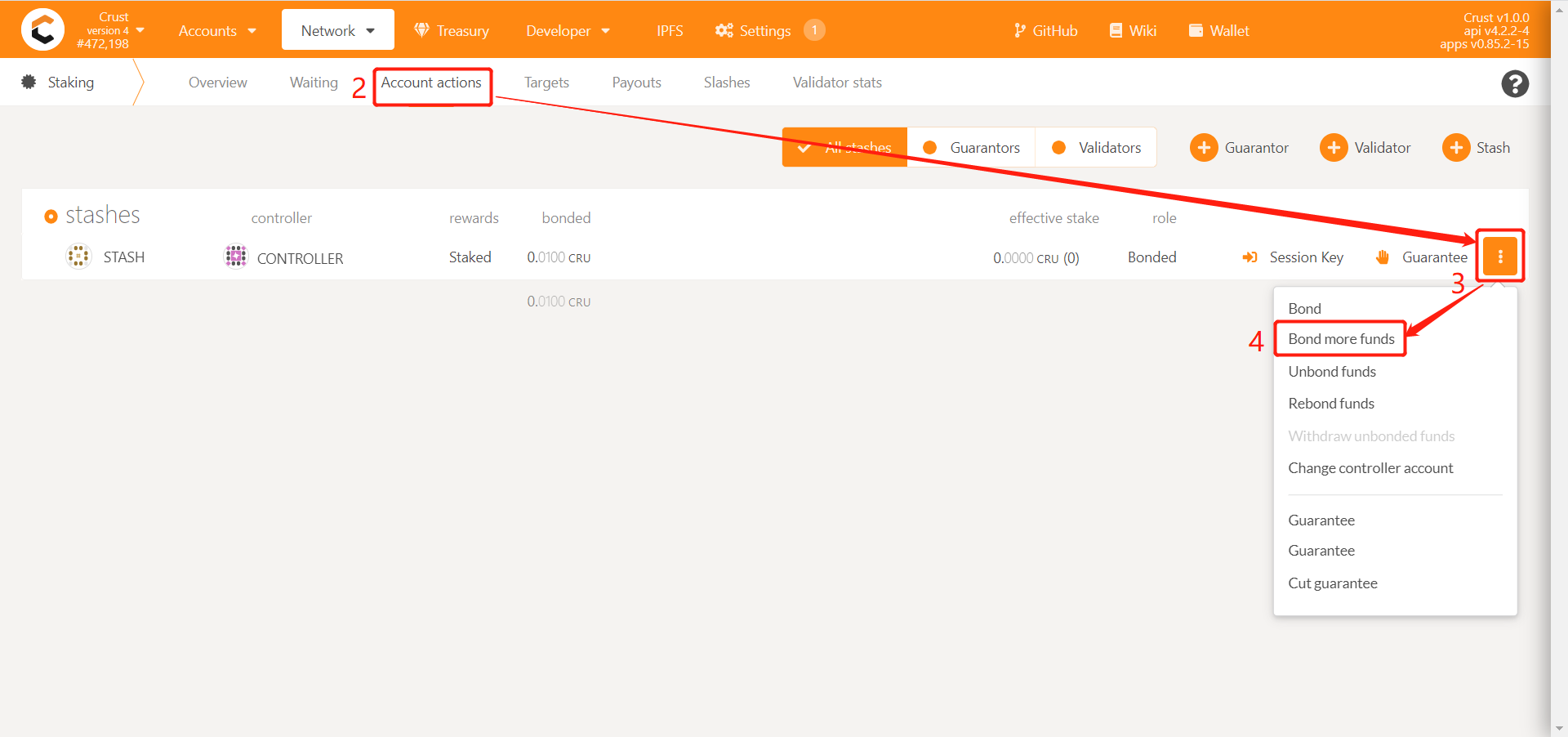
Task: Go to the Treasury page
Action: [x=452, y=30]
